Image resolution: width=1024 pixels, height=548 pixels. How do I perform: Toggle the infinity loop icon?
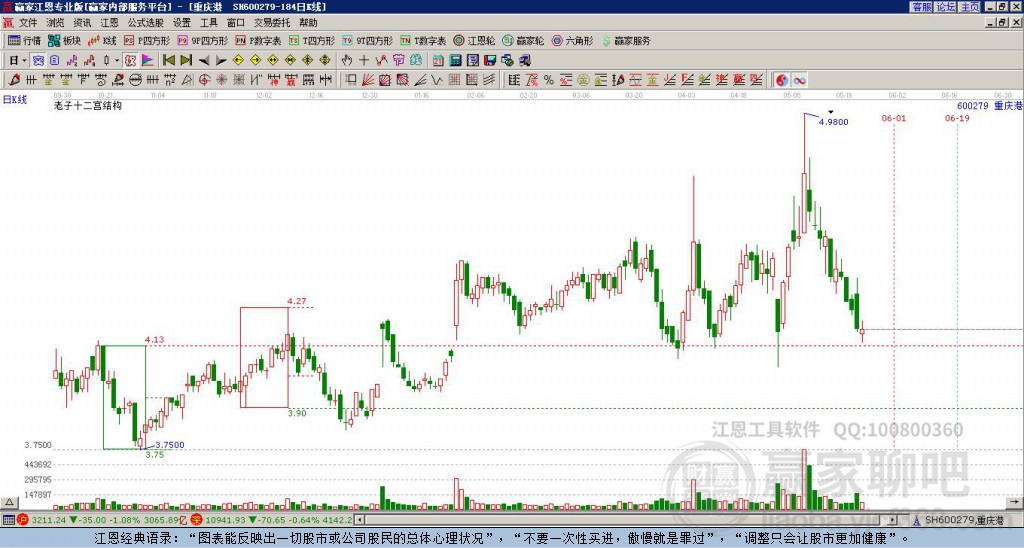(799, 80)
